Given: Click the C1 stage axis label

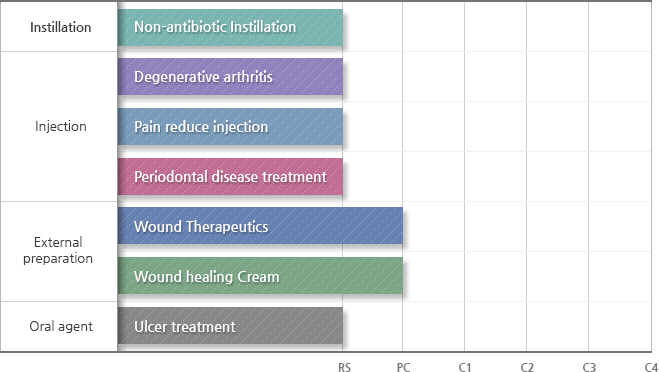Looking at the screenshot, I should point(465,367).
